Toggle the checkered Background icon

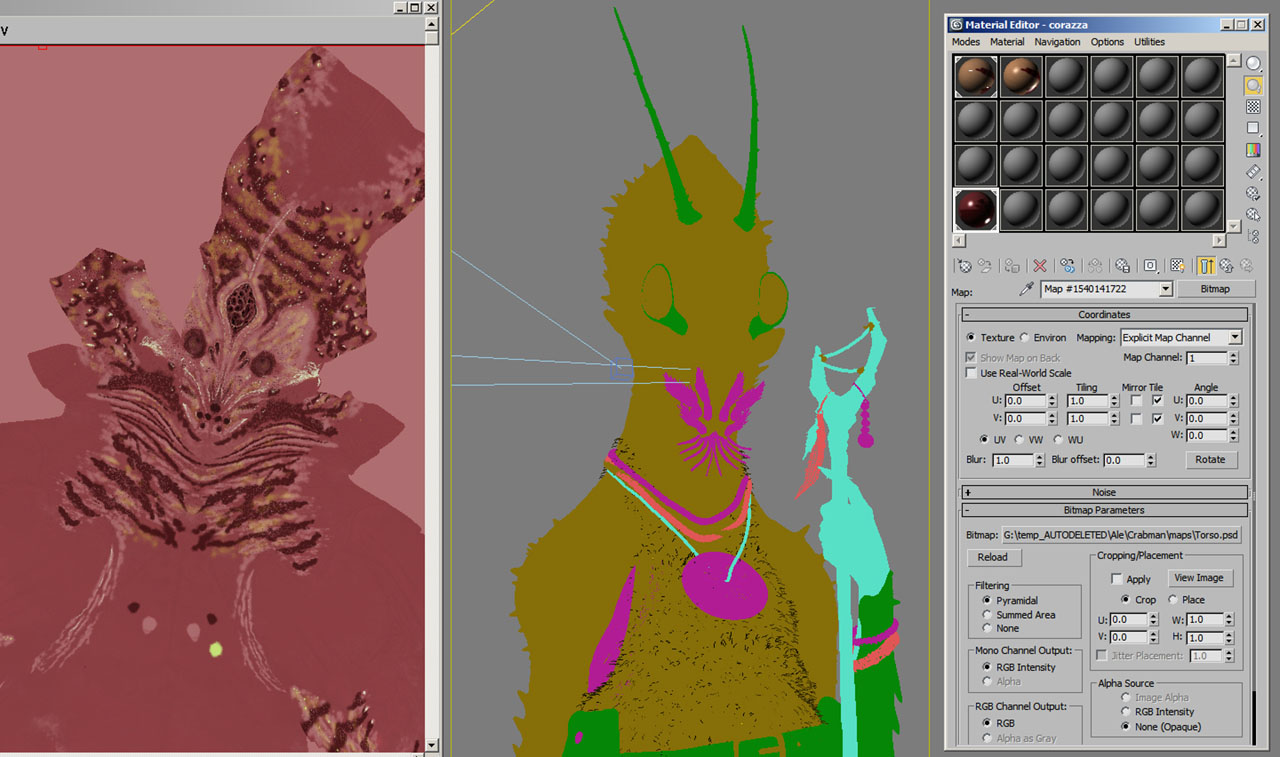1253,106
